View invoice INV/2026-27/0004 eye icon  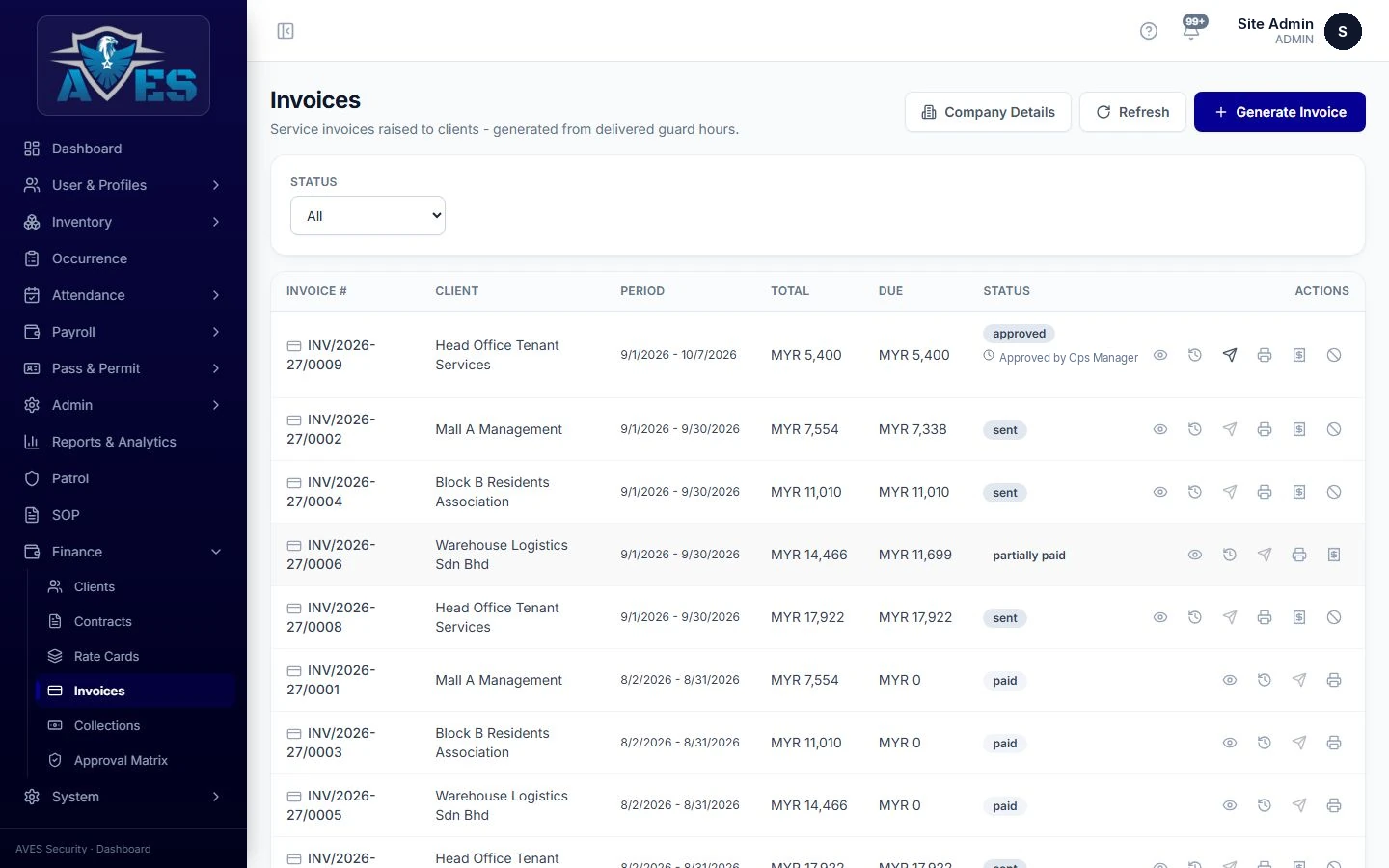pos(1160,492)
